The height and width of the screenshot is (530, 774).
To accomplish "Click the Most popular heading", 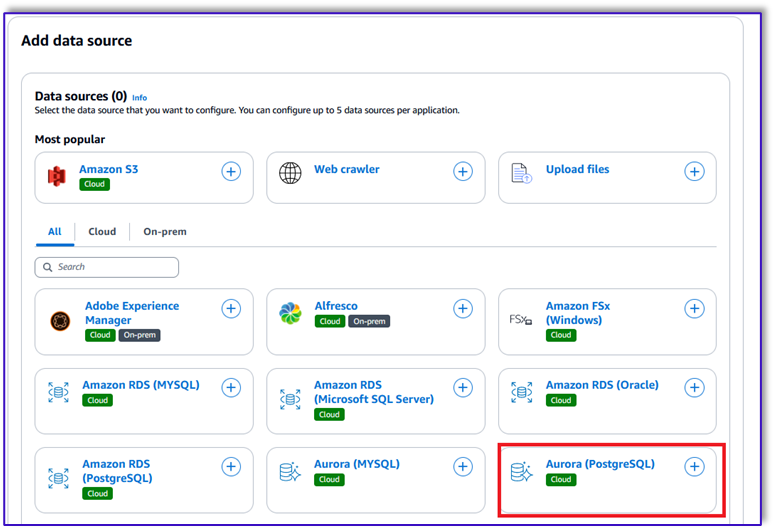I will [x=70, y=139].
